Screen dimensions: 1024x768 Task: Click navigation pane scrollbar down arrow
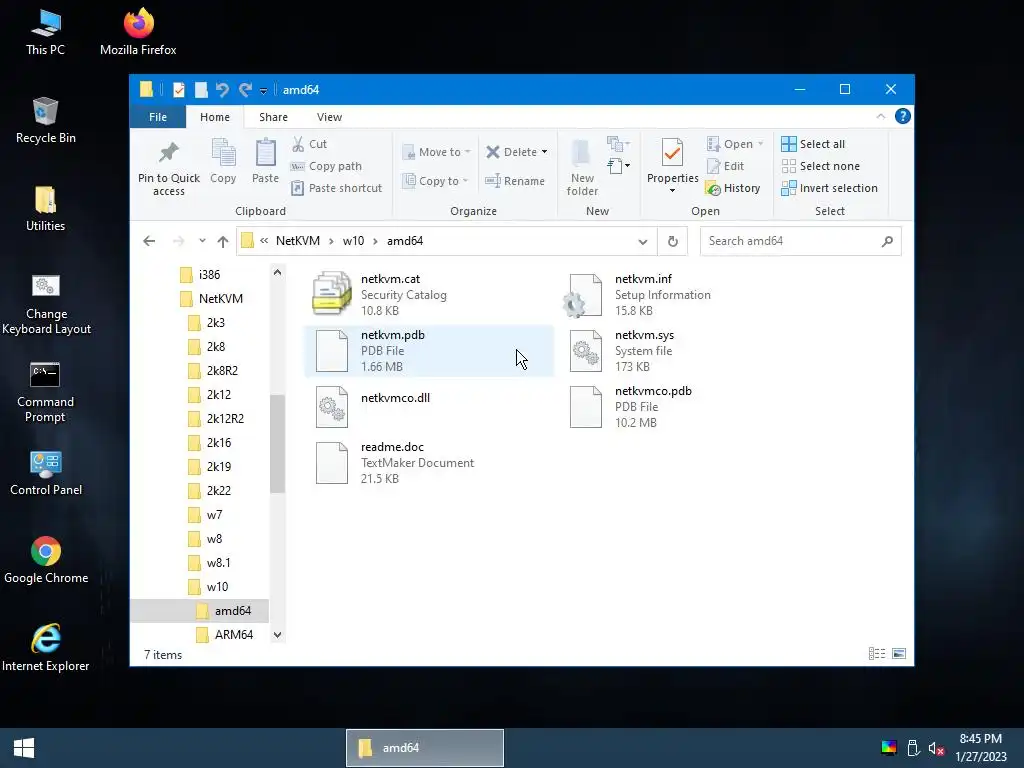[x=278, y=635]
